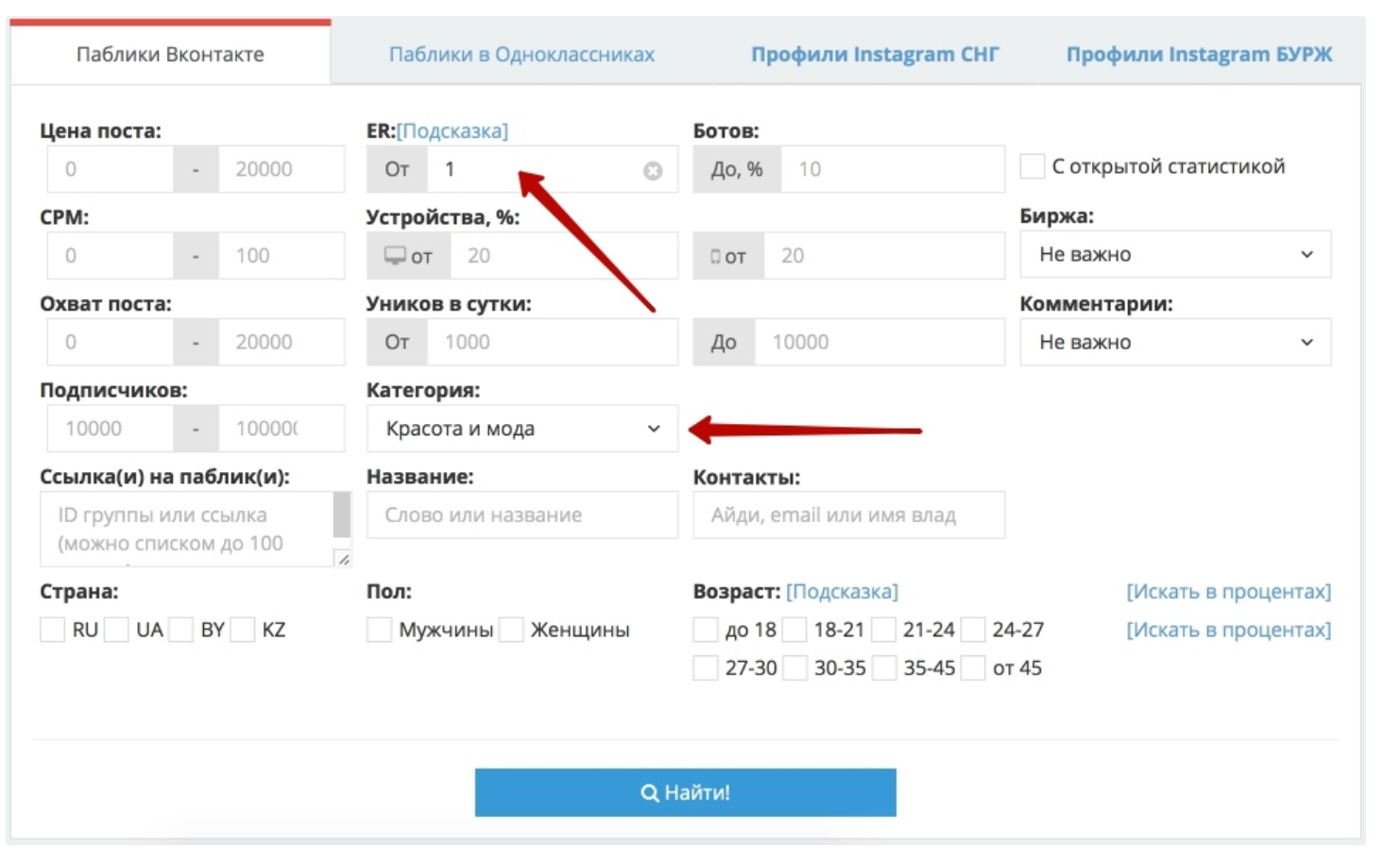Open the Комментарии dropdown
Screen dimensions: 1400x863
[1175, 342]
